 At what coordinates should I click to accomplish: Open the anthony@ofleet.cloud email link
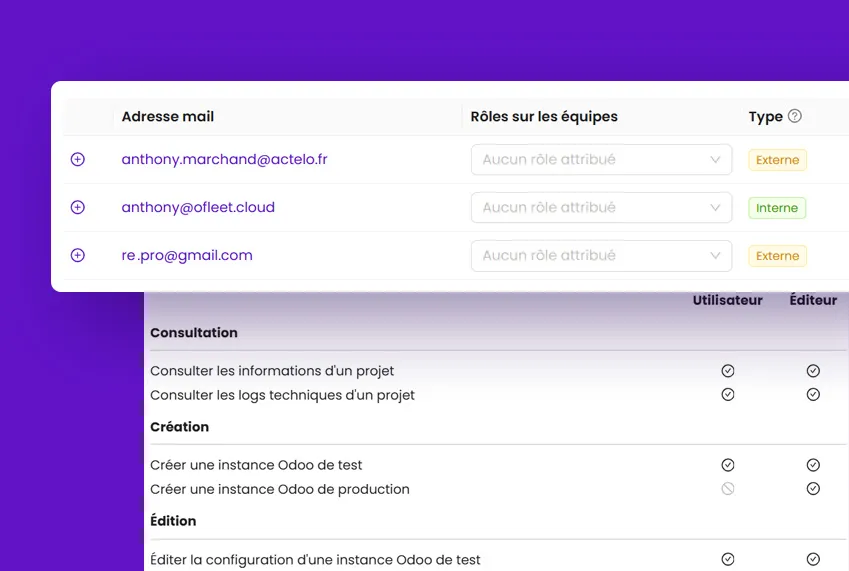coord(198,208)
